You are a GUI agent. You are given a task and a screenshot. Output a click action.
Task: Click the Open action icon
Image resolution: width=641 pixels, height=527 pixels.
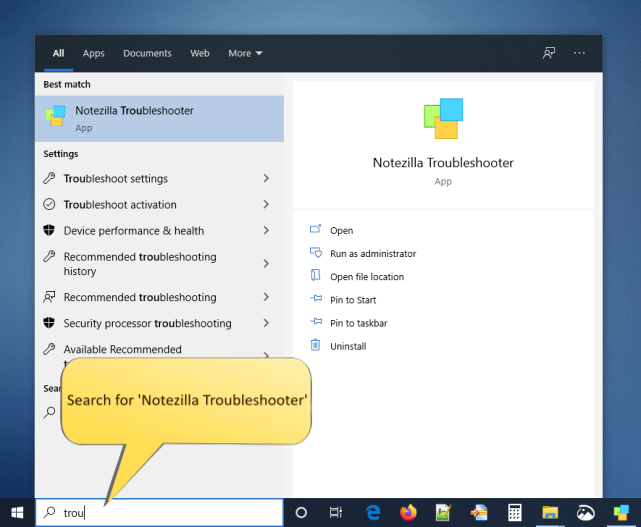(316, 229)
